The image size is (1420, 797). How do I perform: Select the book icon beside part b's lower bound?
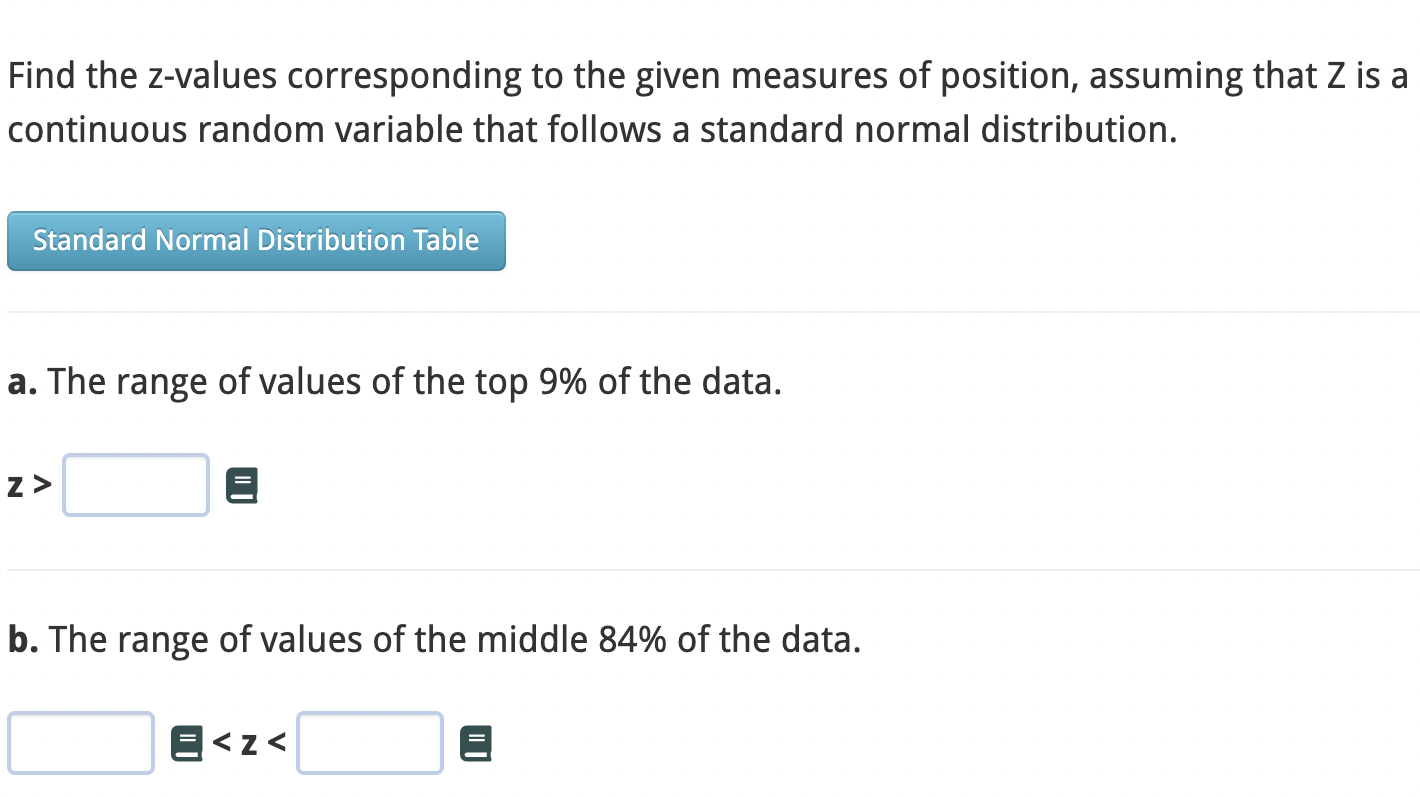point(186,742)
